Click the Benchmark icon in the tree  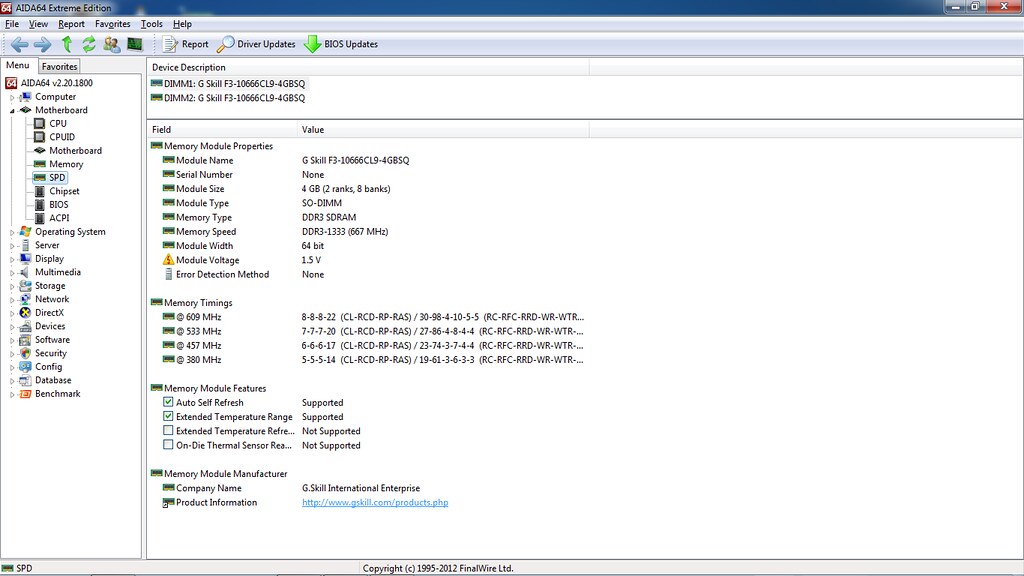(25, 394)
